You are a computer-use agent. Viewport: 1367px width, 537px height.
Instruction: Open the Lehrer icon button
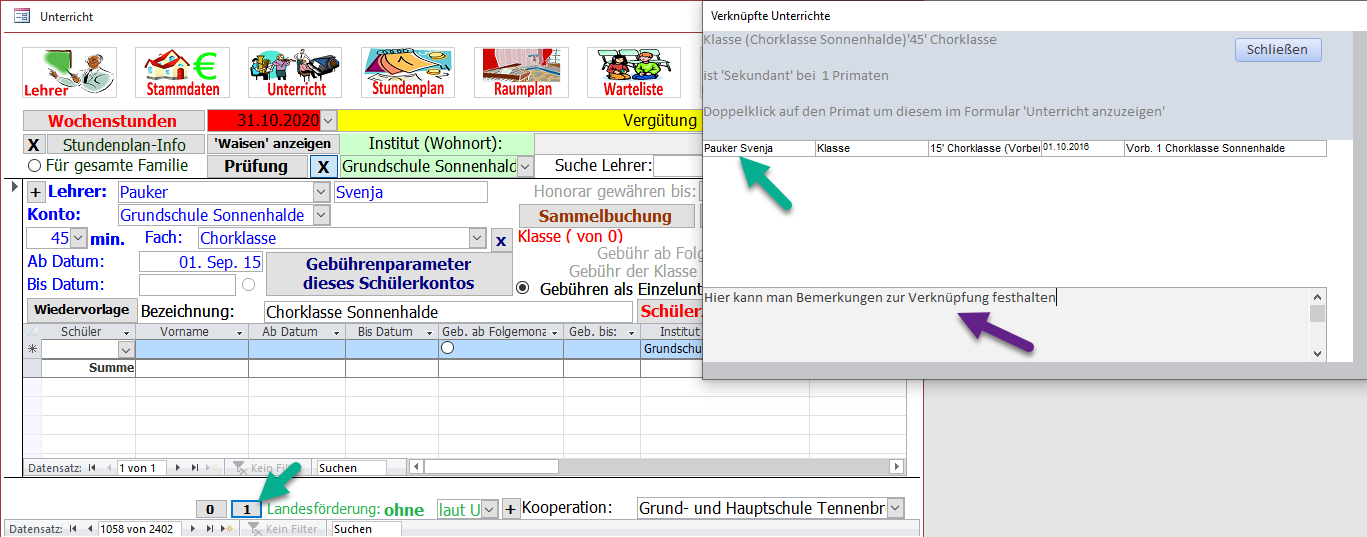point(69,72)
